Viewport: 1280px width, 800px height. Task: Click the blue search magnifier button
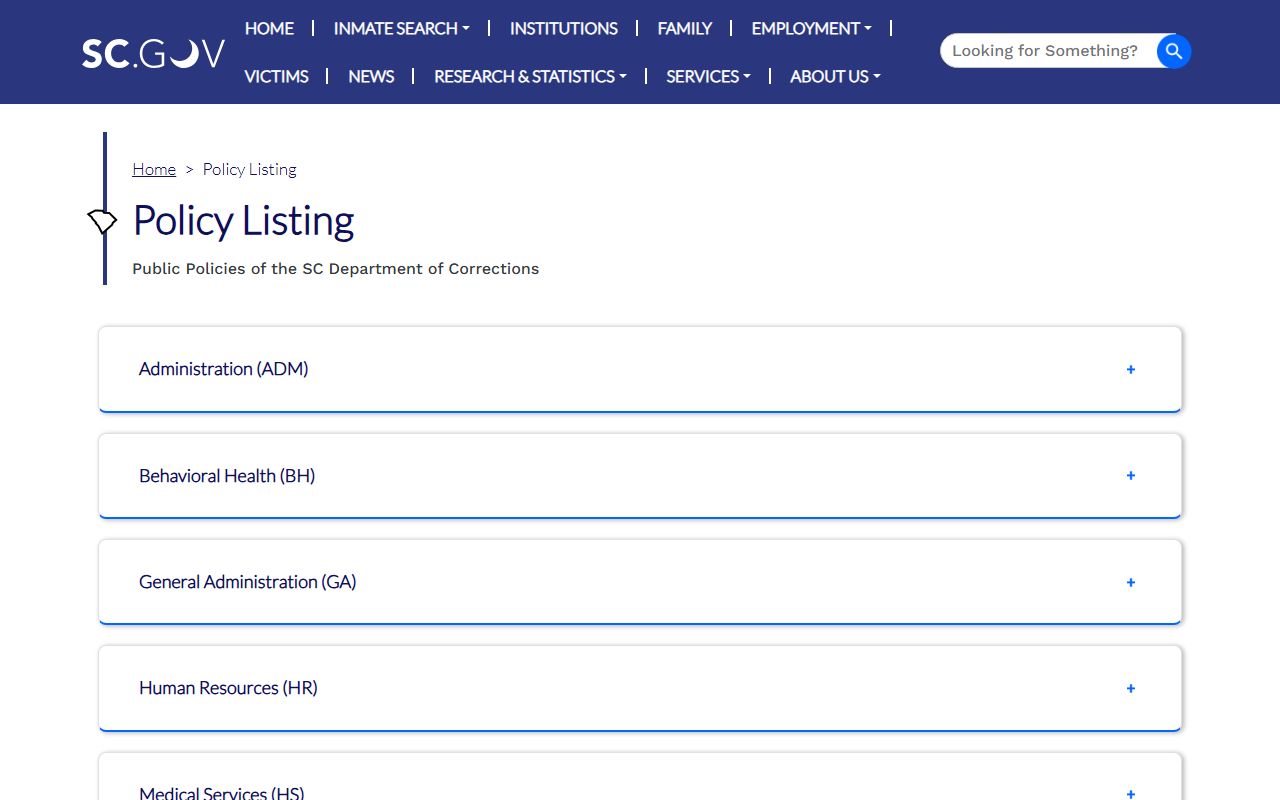[x=1174, y=51]
